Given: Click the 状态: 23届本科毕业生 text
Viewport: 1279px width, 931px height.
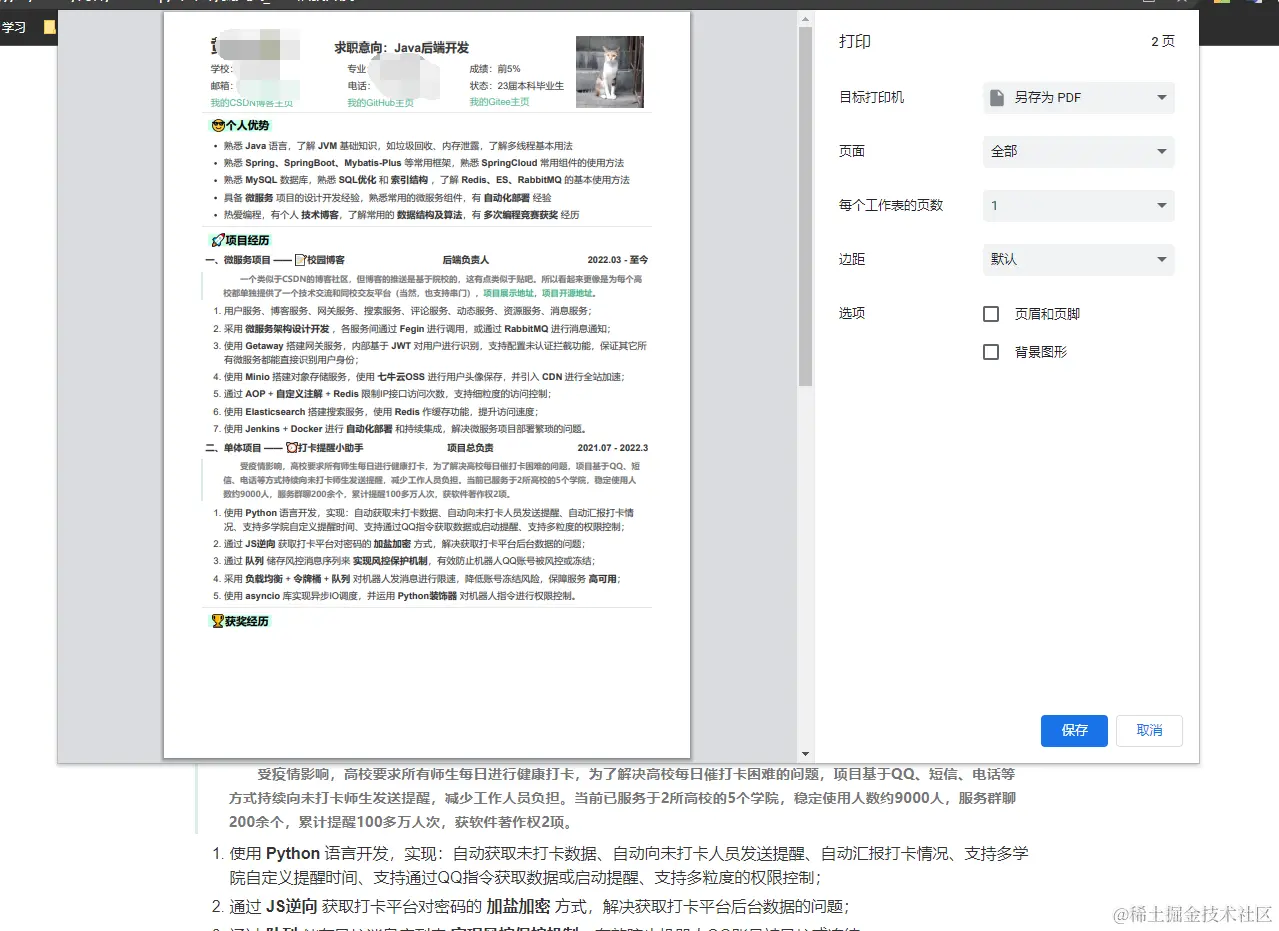Looking at the screenshot, I should click(517, 86).
